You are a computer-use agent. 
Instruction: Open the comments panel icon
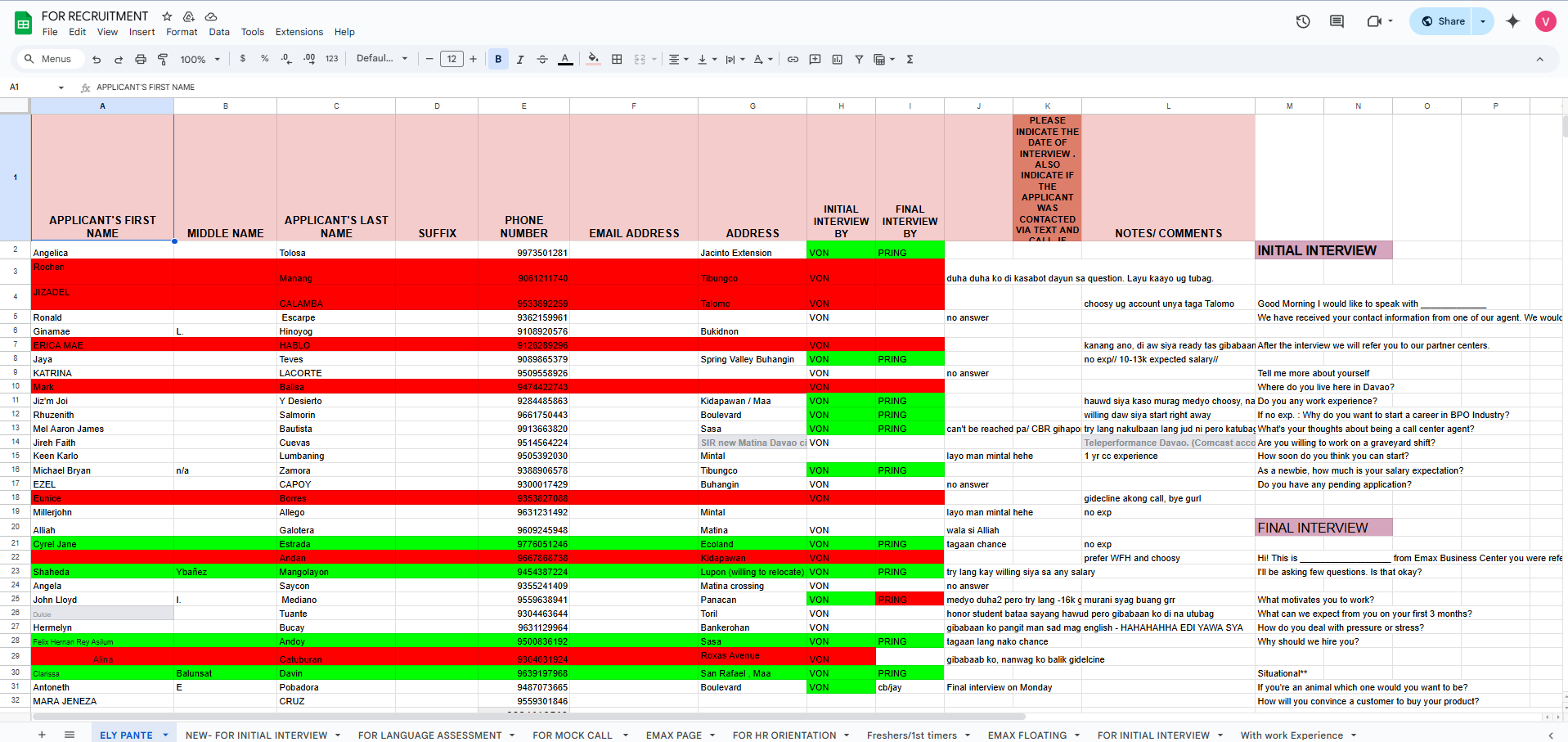click(x=1337, y=21)
